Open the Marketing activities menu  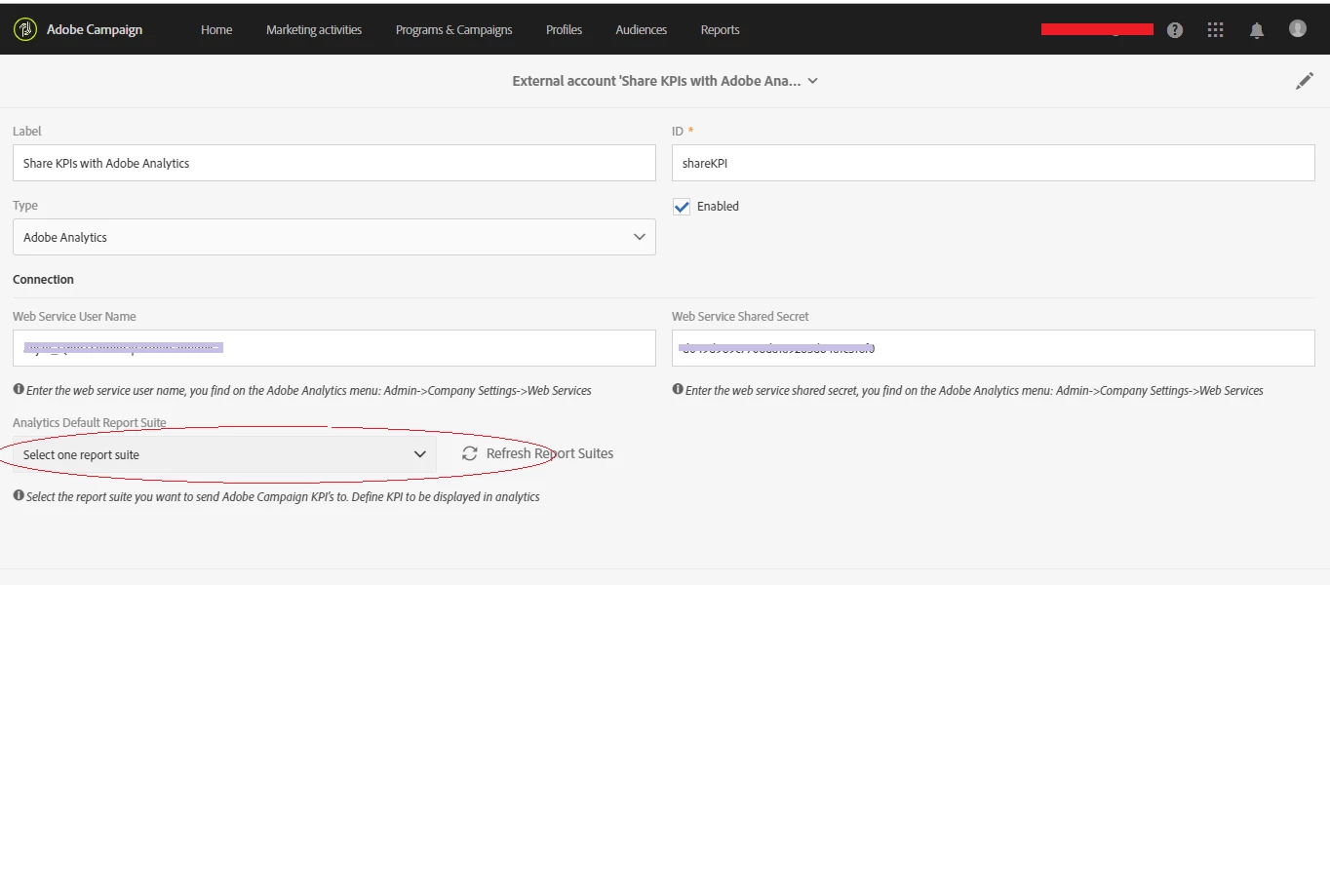click(x=314, y=30)
